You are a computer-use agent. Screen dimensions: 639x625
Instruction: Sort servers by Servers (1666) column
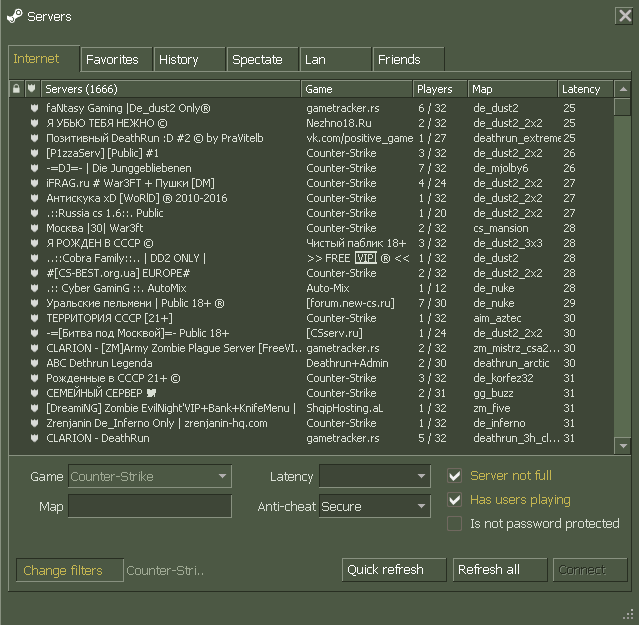click(171, 89)
